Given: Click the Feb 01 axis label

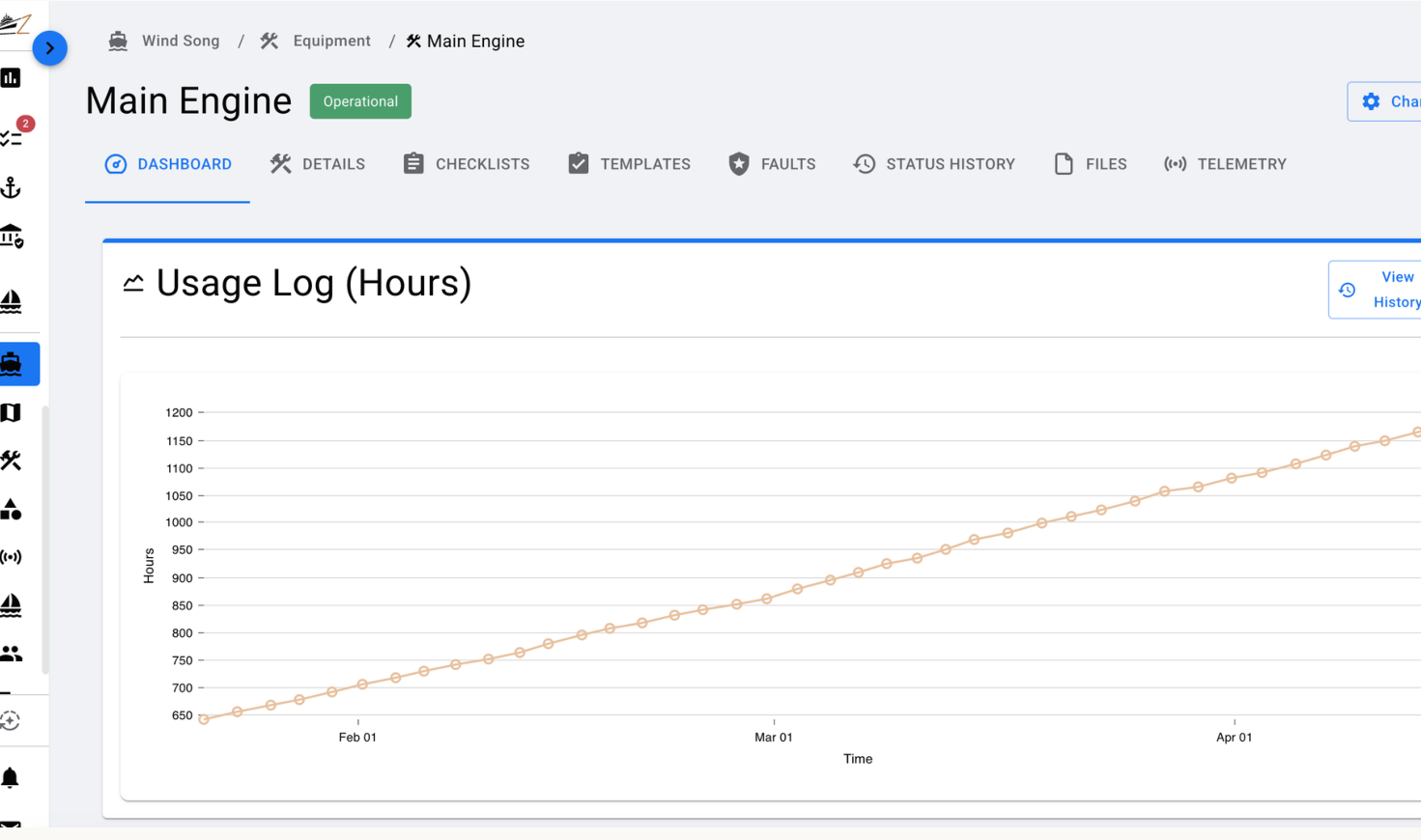Looking at the screenshot, I should pyautogui.click(x=357, y=737).
